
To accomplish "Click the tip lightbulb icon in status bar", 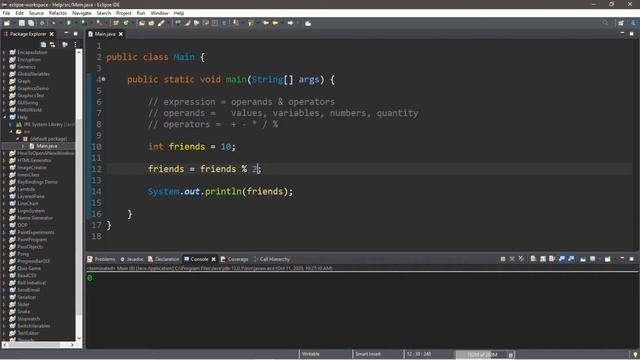I will (635, 355).
